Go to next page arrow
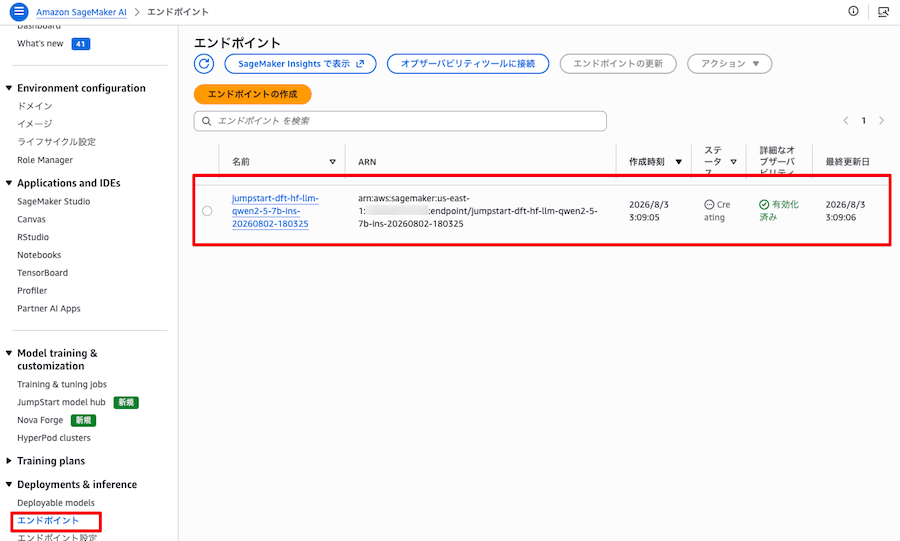Image resolution: width=900 pixels, height=541 pixels. click(882, 120)
